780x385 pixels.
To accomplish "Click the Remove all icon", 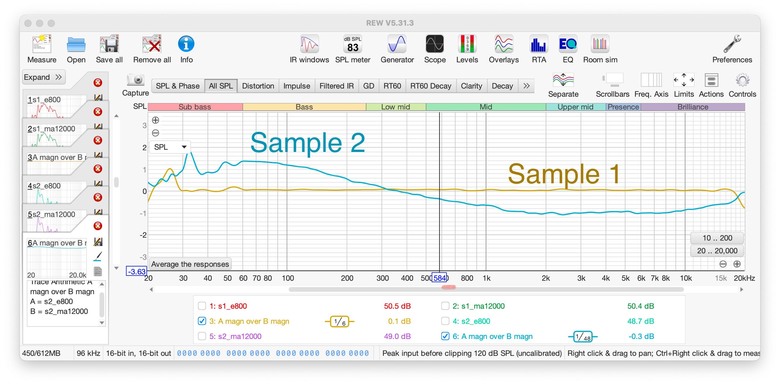I will pyautogui.click(x=152, y=44).
